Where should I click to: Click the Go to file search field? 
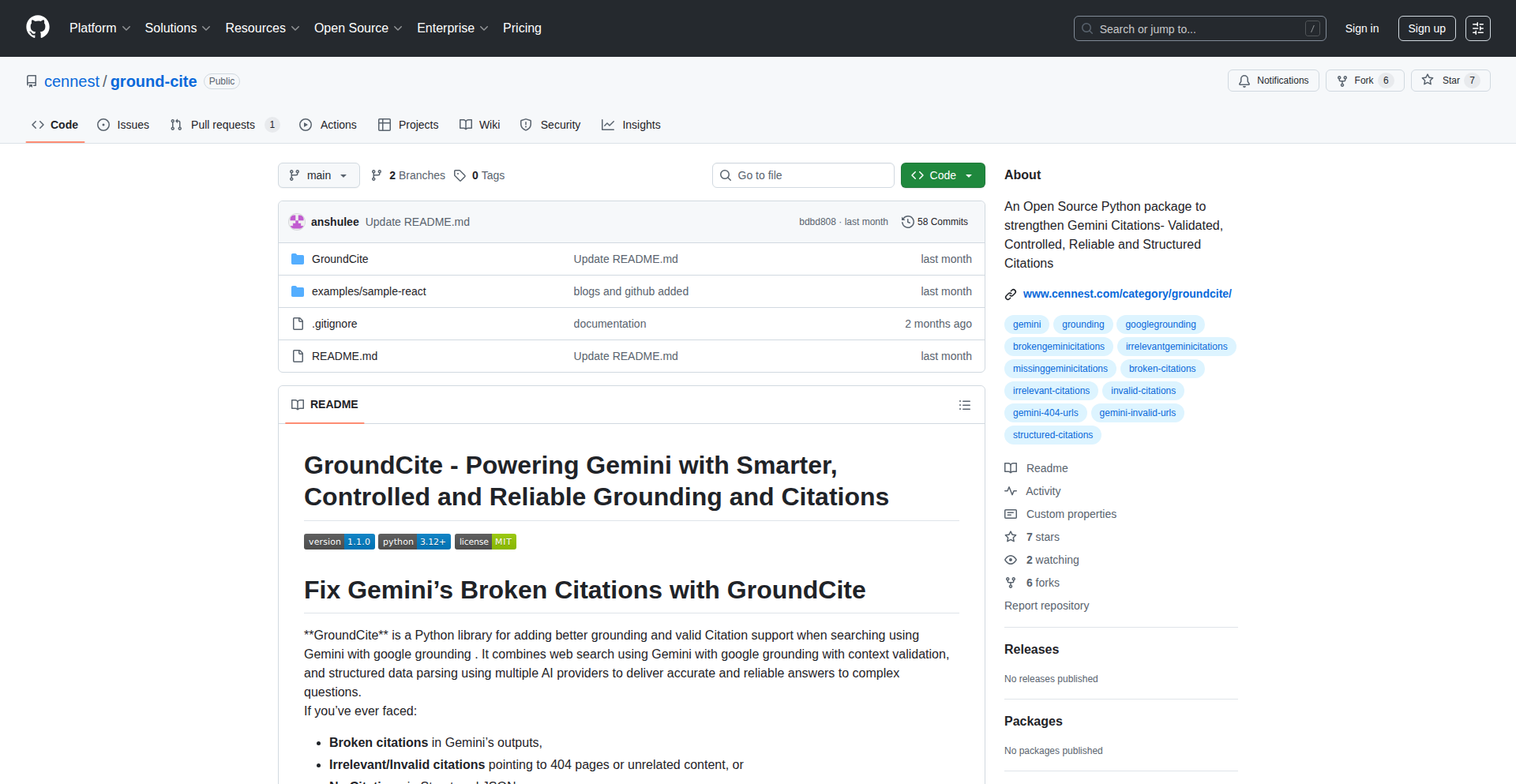coord(803,175)
